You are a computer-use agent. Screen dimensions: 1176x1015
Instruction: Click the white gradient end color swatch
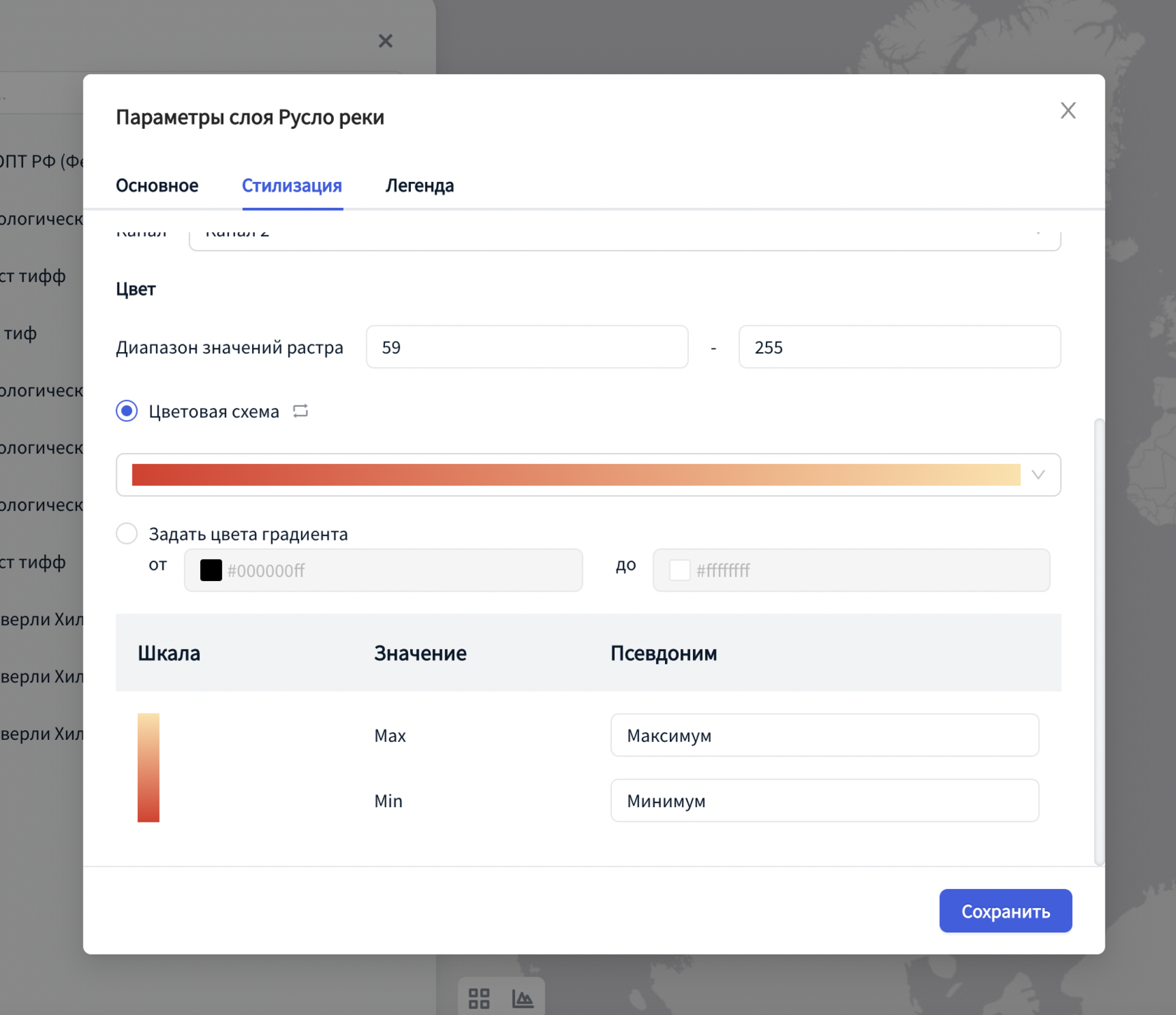point(679,570)
